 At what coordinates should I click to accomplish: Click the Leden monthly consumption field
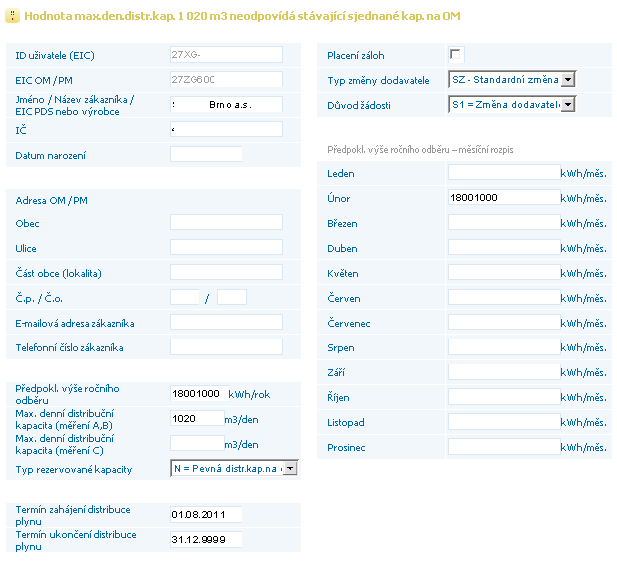504,172
